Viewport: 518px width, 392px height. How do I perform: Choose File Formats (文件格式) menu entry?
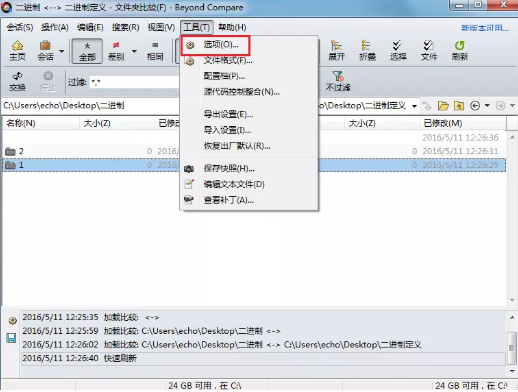pyautogui.click(x=249, y=61)
